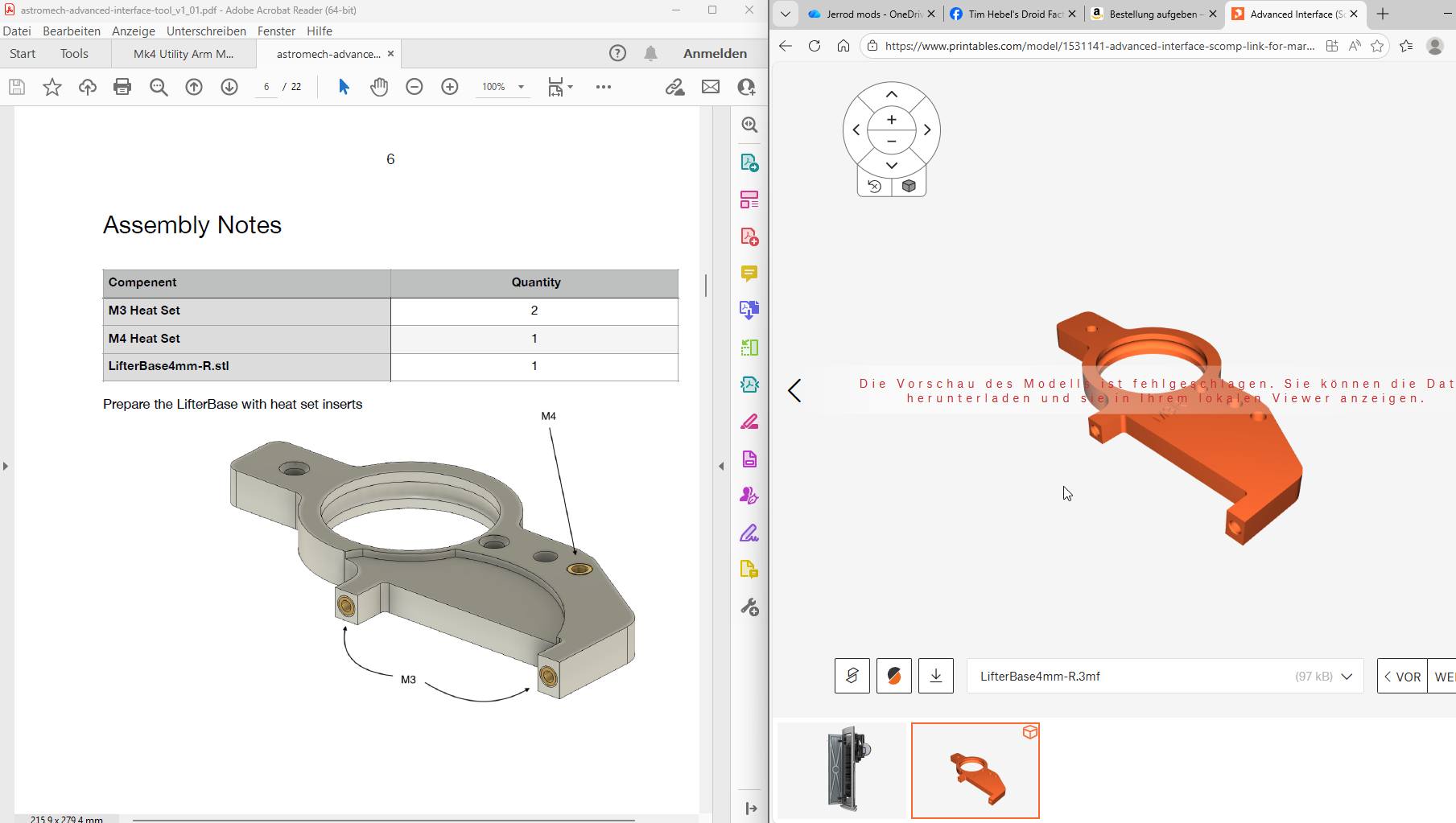Click the Printables address bar URL
This screenshot has width=1456, height=823.
(x=1099, y=46)
